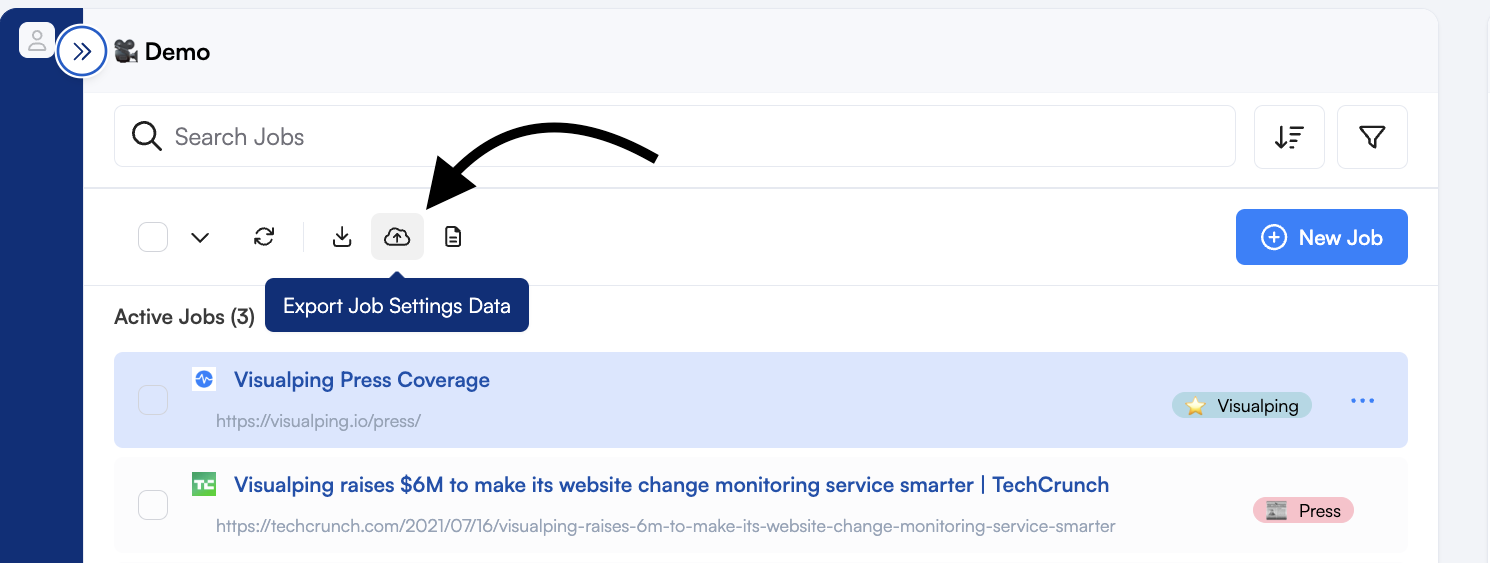The height and width of the screenshot is (563, 1490).
Task: Open the Visualping Press Coverage job link
Action: 362,380
